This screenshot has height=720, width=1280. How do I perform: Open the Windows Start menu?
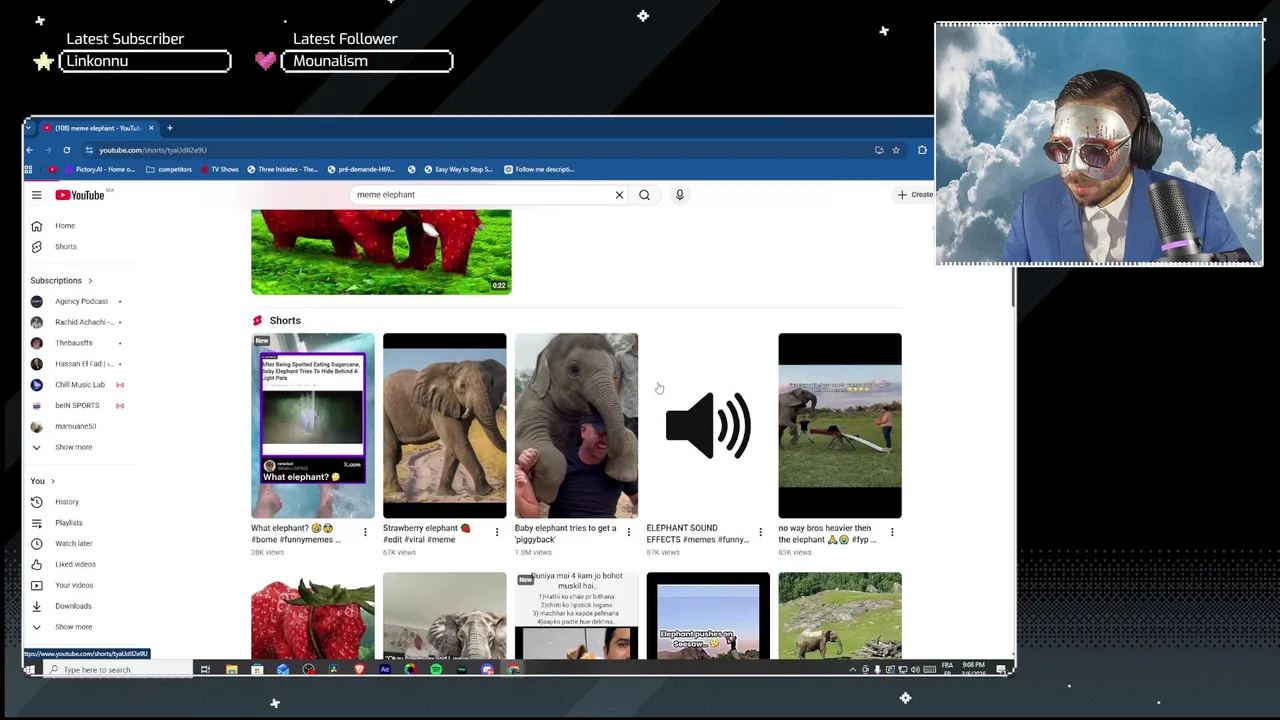pyautogui.click(x=30, y=669)
